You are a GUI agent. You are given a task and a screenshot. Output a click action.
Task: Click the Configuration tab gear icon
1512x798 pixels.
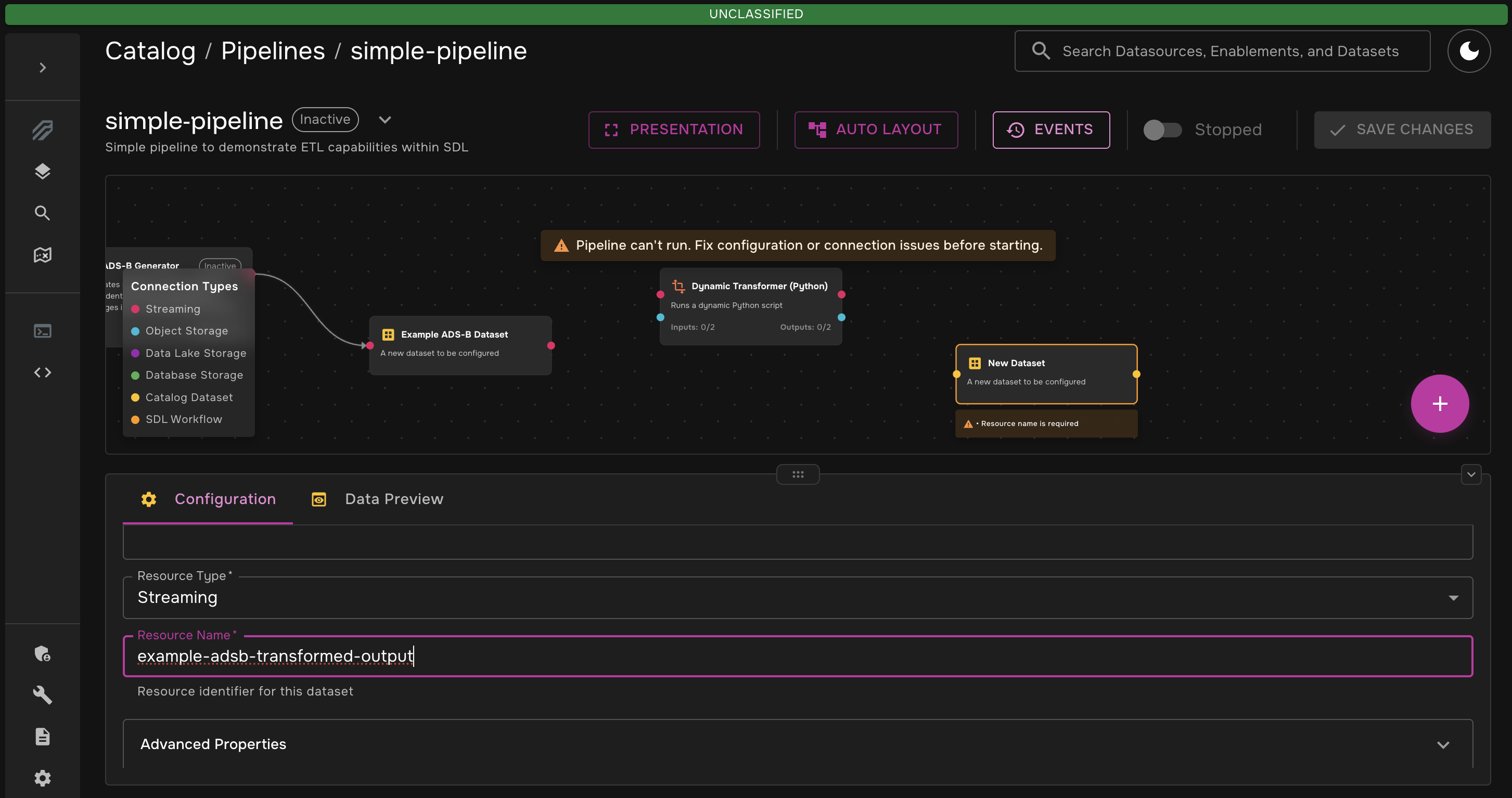(x=148, y=499)
